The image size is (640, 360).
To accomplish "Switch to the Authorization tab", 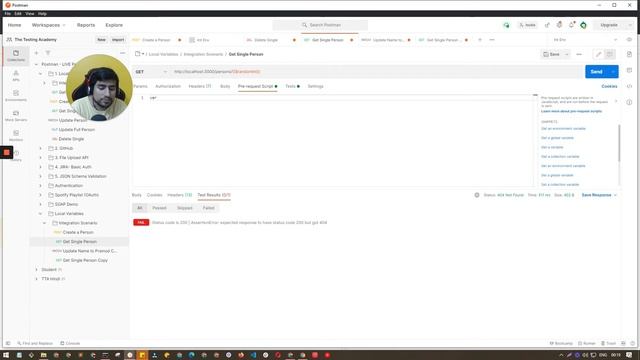I will tap(168, 86).
